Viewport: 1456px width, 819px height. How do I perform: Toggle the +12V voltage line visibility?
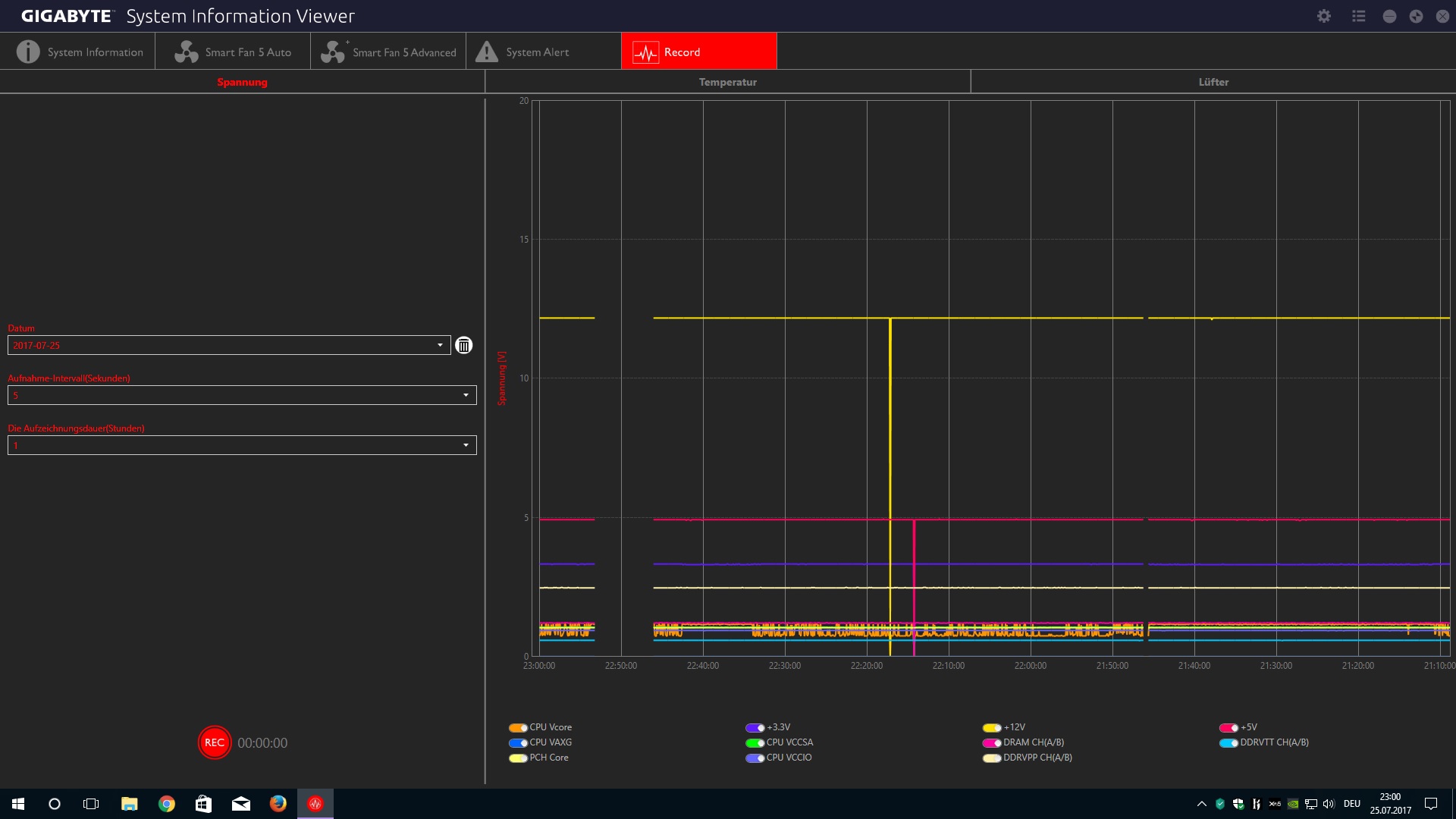click(x=992, y=727)
